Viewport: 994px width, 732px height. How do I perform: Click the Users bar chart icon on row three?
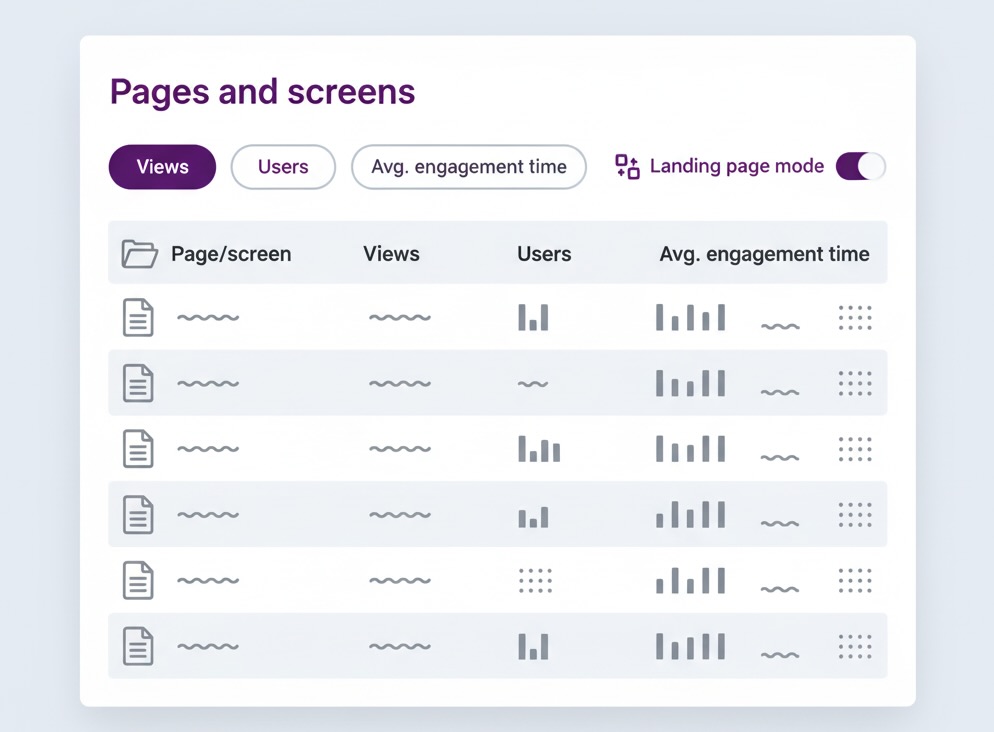tap(539, 449)
